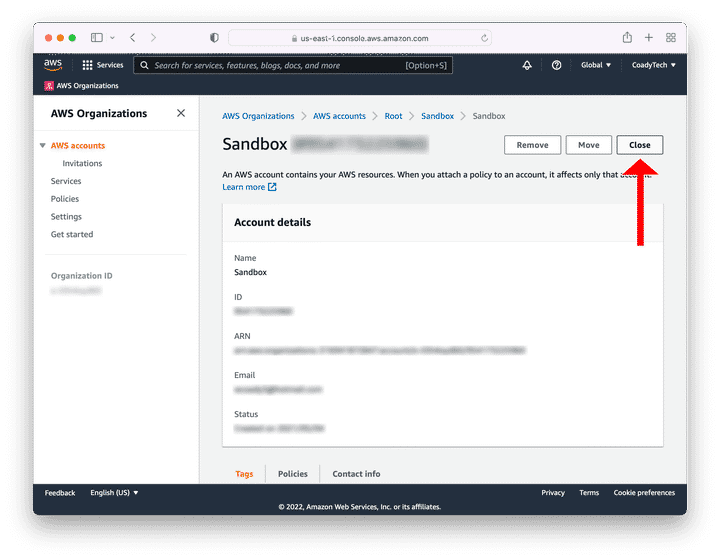
Task: Open the help question mark icon
Action: 557,65
